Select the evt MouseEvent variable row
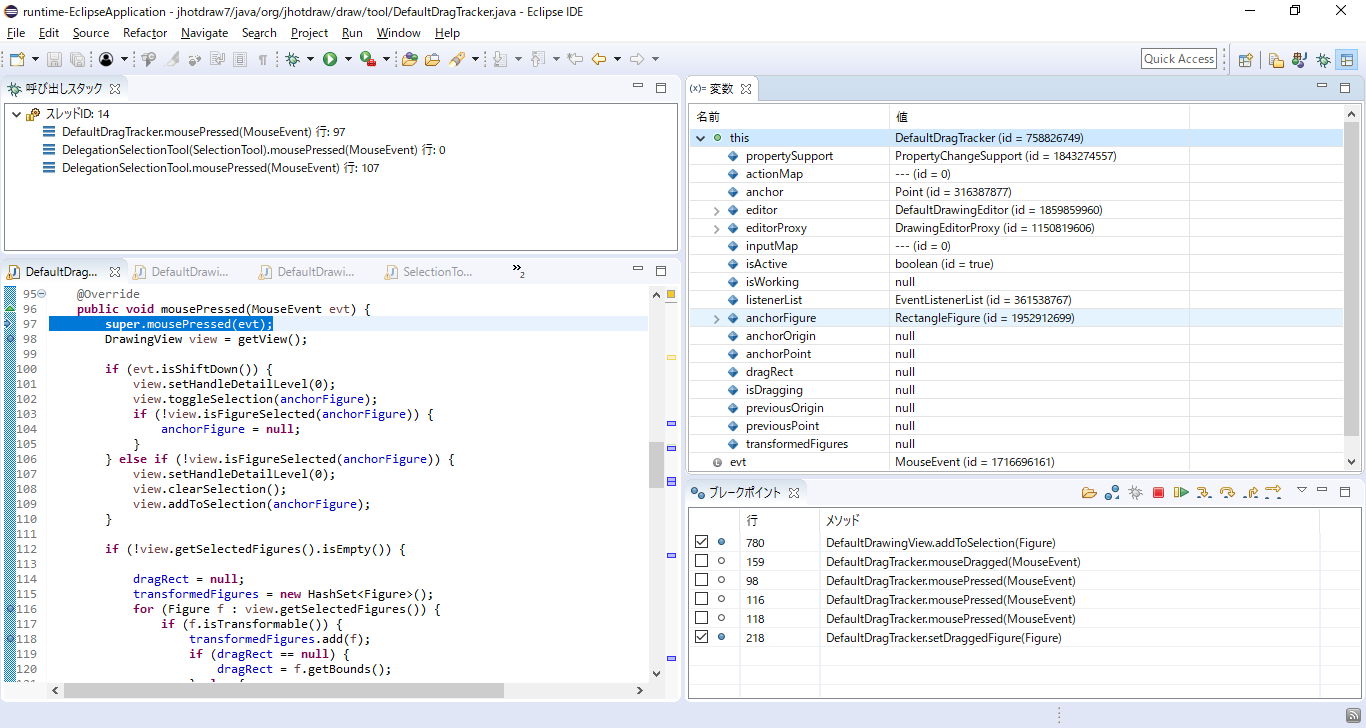 (1015, 462)
